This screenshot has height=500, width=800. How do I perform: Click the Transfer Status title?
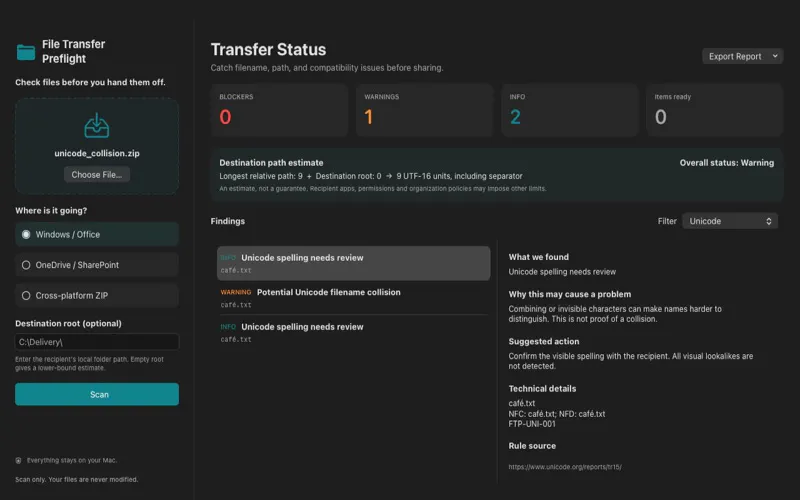(x=268, y=49)
